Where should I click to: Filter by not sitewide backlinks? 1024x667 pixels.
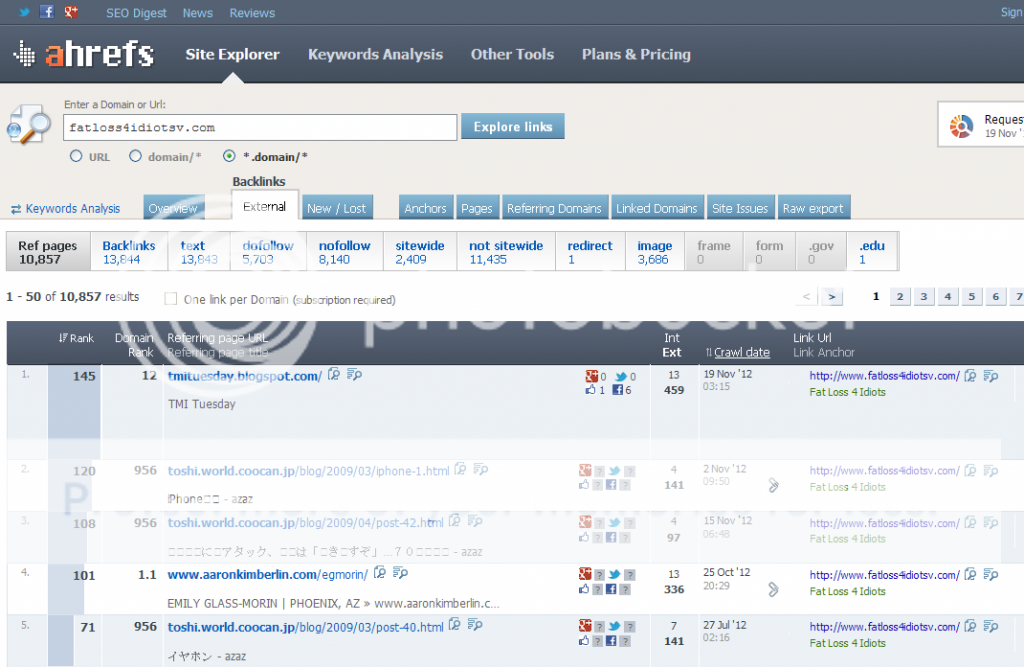(506, 252)
